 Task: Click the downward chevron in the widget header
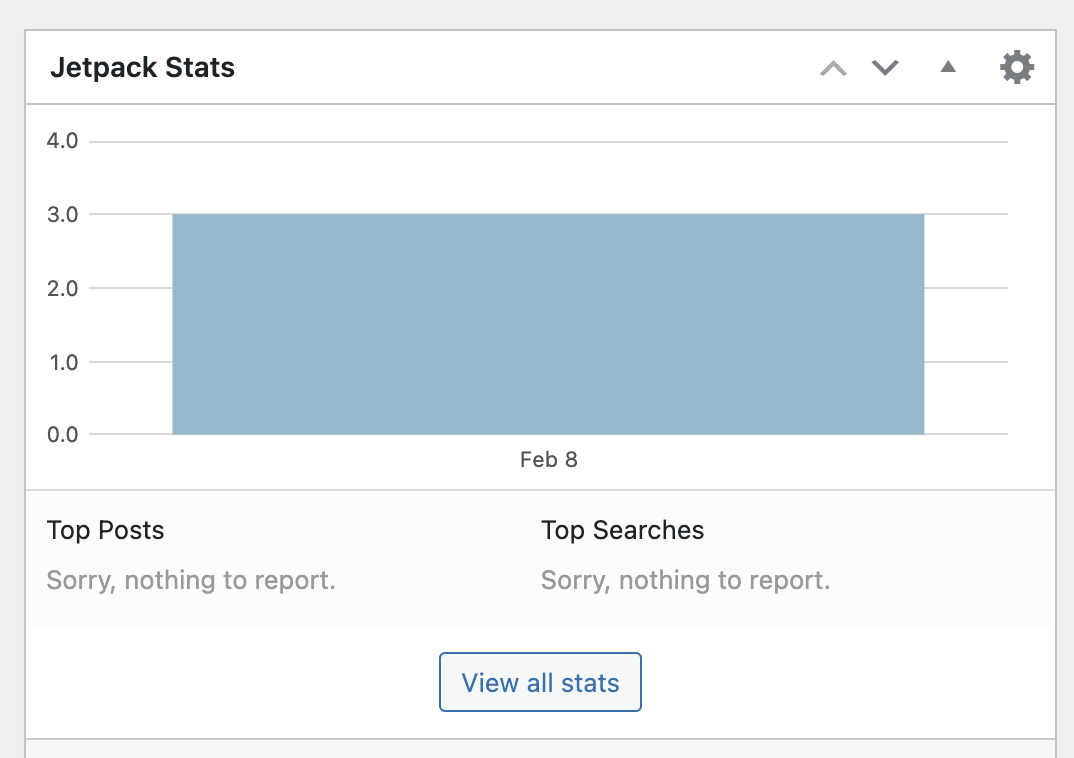point(885,69)
